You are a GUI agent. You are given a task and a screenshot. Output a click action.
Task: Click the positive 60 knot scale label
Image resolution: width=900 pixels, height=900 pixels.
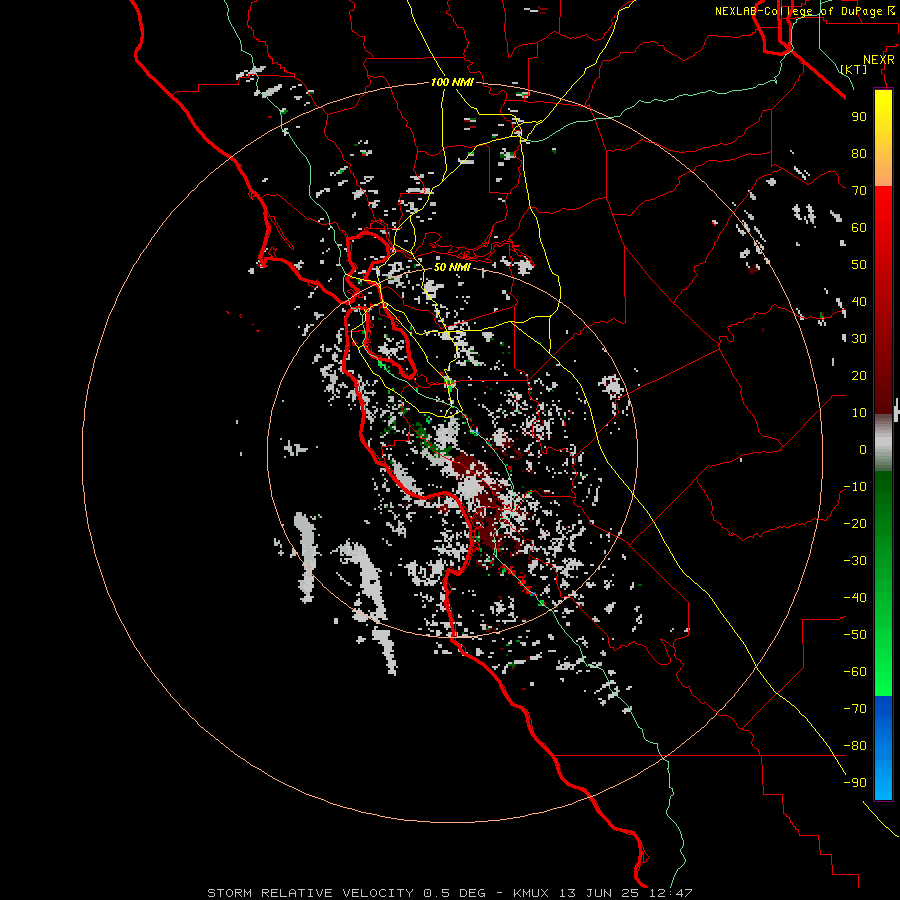tap(859, 227)
